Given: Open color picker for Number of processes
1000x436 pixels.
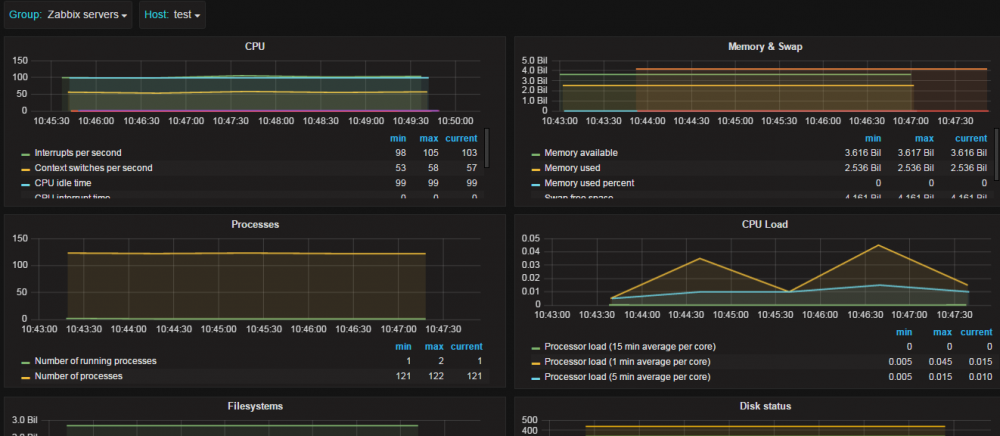Looking at the screenshot, I should 26,377.
